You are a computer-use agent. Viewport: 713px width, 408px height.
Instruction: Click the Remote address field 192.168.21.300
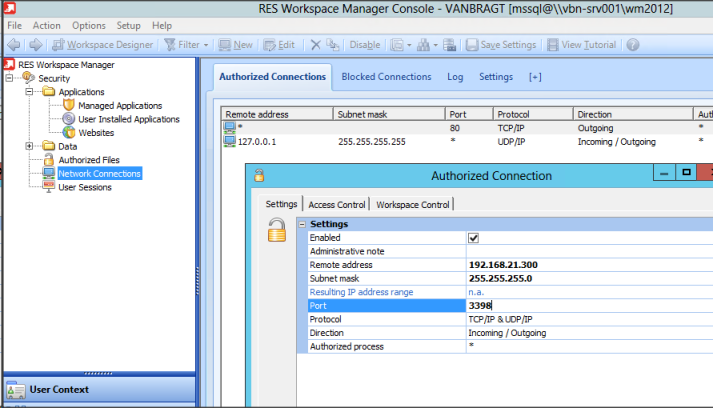pos(589,265)
